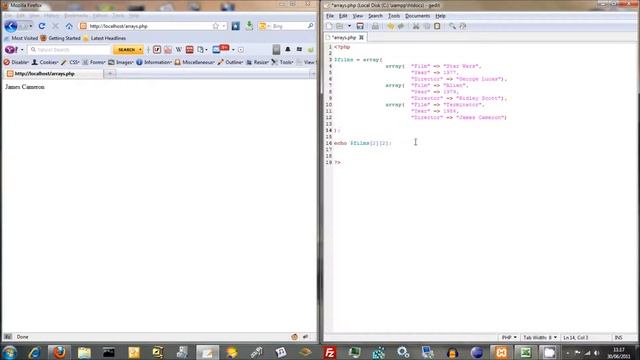Print the document from gedit toolbar
Image resolution: width=640 pixels, height=360 pixels.
pyautogui.click(x=375, y=26)
